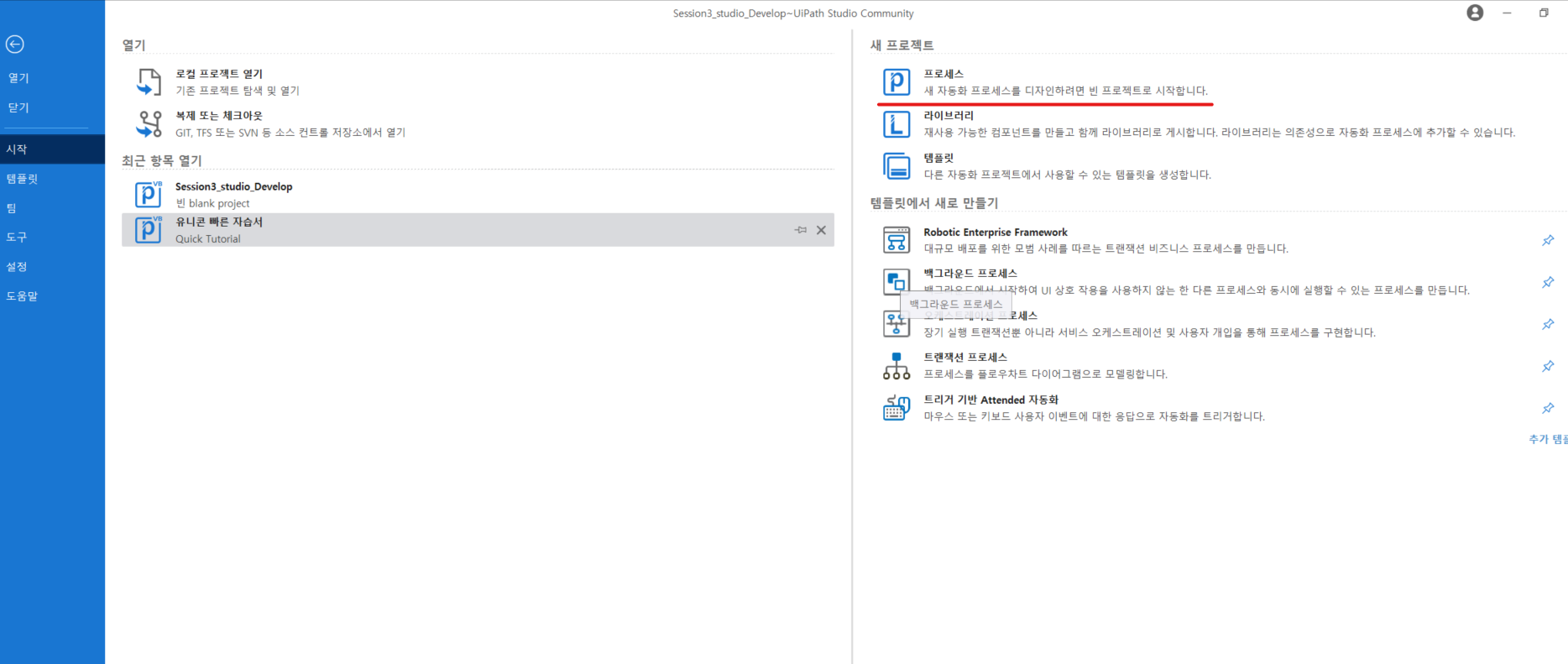Click the 템플릿 title under 새 프로젝트
This screenshot has width=1568, height=664.
click(x=938, y=158)
